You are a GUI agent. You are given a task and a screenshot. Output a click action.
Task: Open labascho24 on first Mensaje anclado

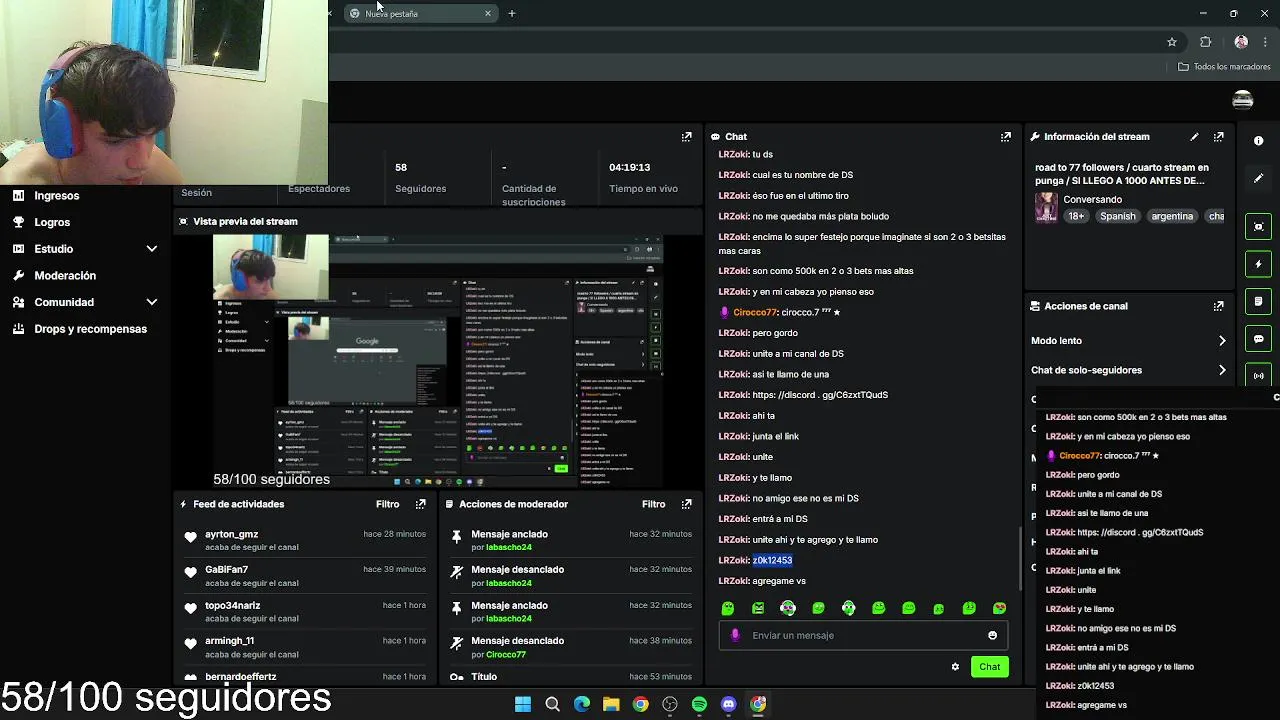tap(509, 548)
